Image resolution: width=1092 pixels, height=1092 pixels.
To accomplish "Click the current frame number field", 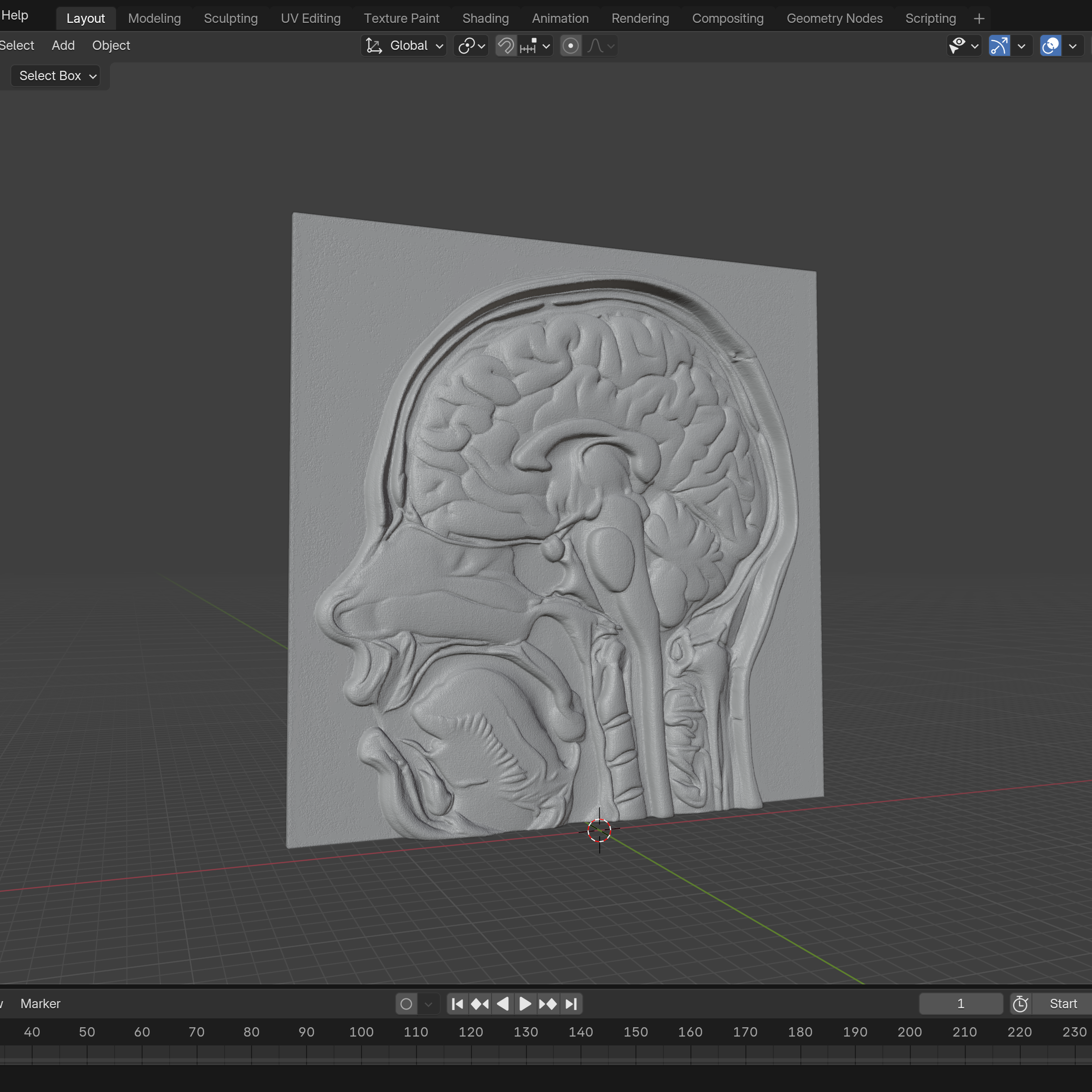I will click(x=960, y=1004).
